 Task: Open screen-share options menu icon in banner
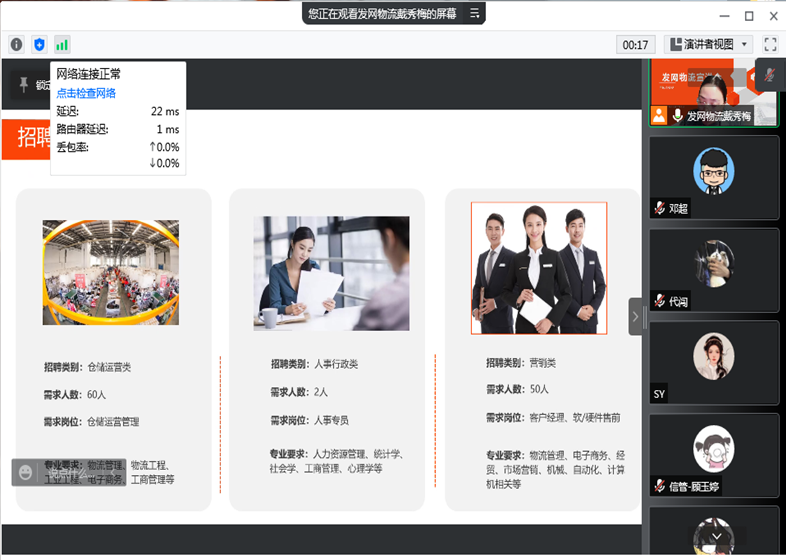click(x=475, y=13)
